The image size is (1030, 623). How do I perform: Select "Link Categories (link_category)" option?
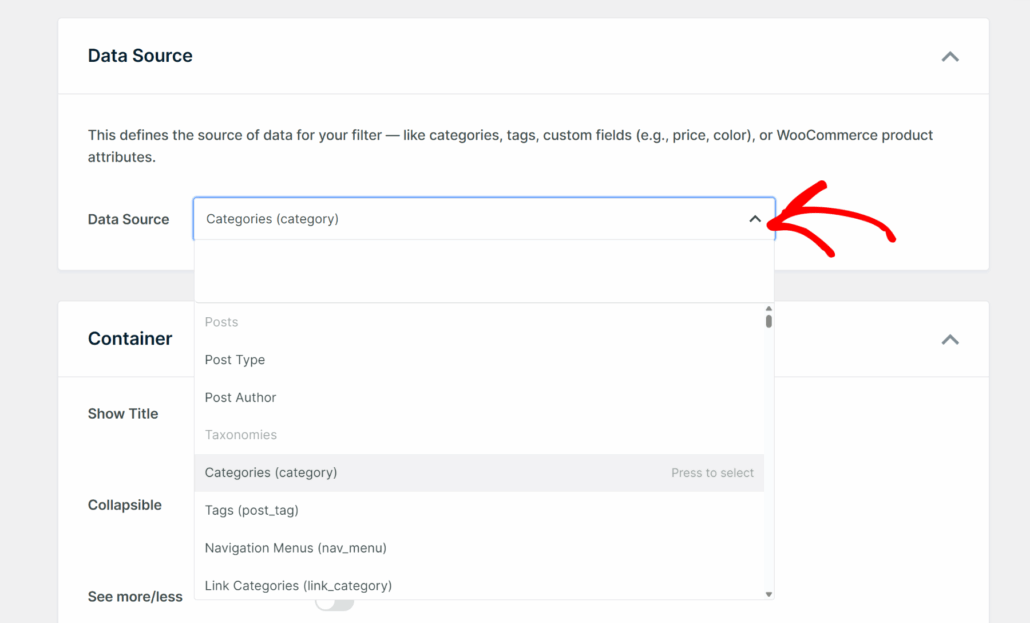(297, 585)
